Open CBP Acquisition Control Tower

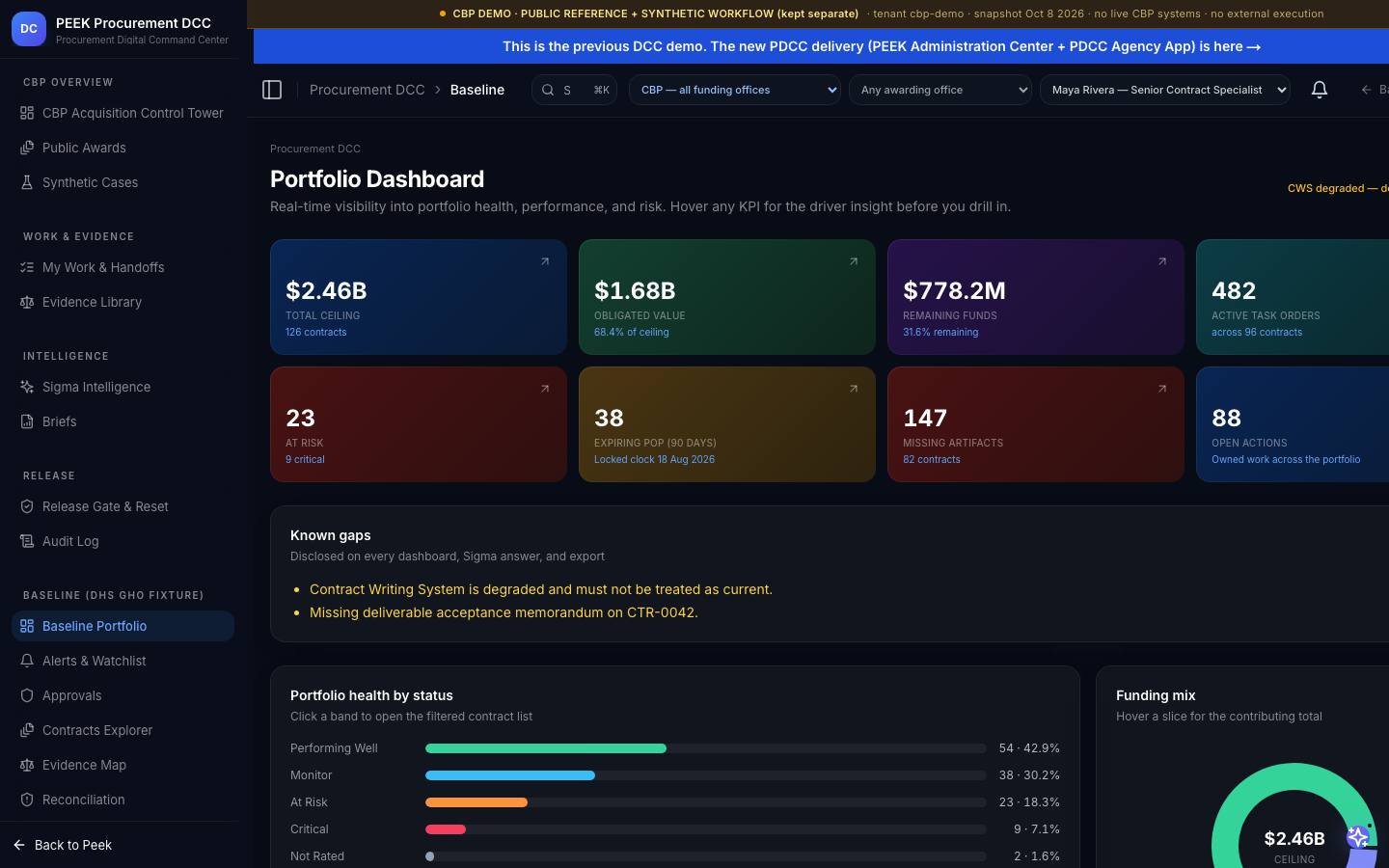click(123, 113)
